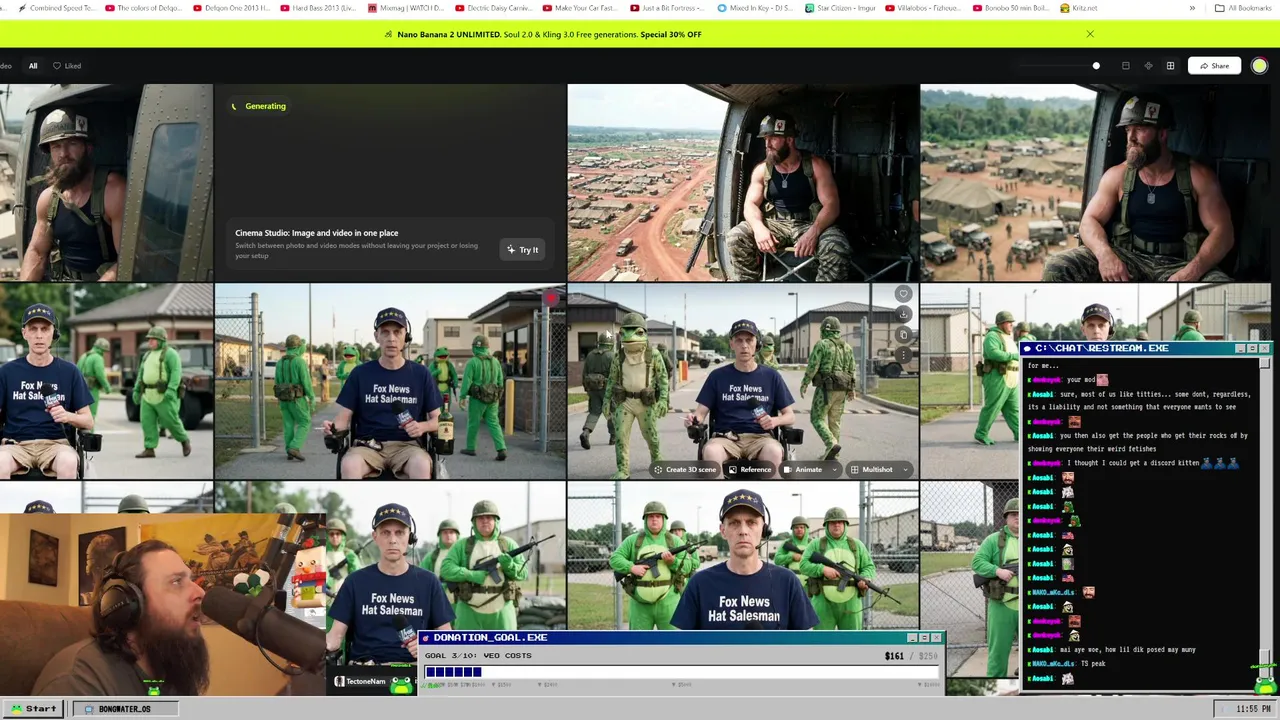
Task: Click the Reference button on image
Action: (x=750, y=469)
